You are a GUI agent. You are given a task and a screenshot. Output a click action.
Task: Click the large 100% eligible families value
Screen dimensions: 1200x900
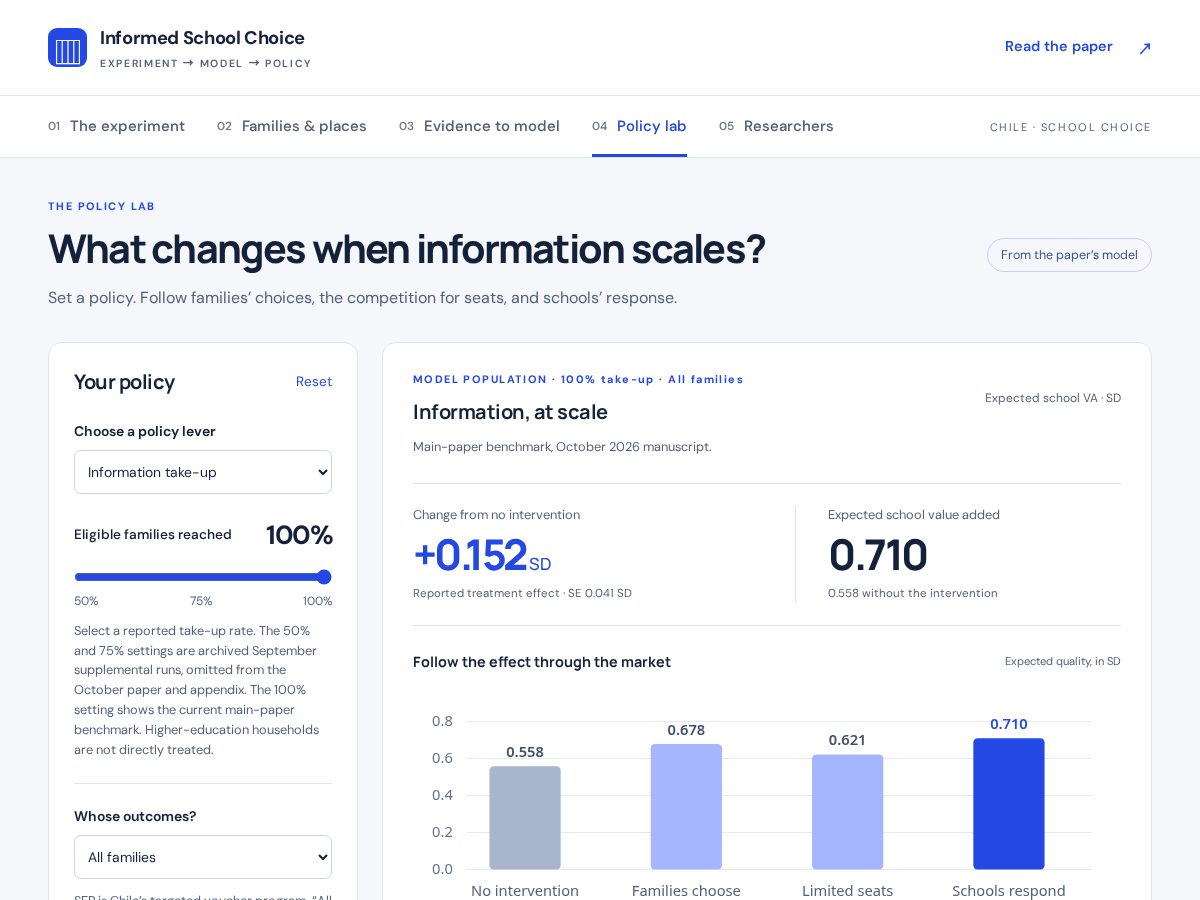coord(299,535)
